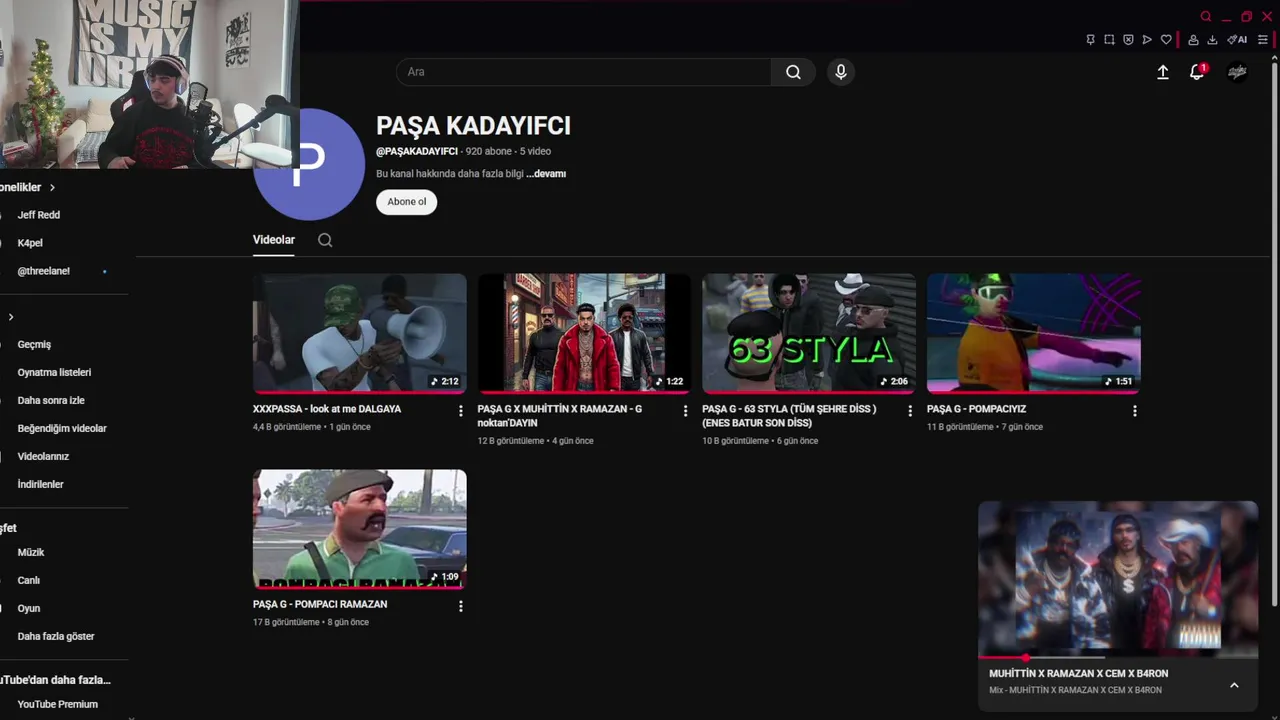
Task: Click the @PAŞAKADAYIFCI channel handle
Action: [x=417, y=151]
